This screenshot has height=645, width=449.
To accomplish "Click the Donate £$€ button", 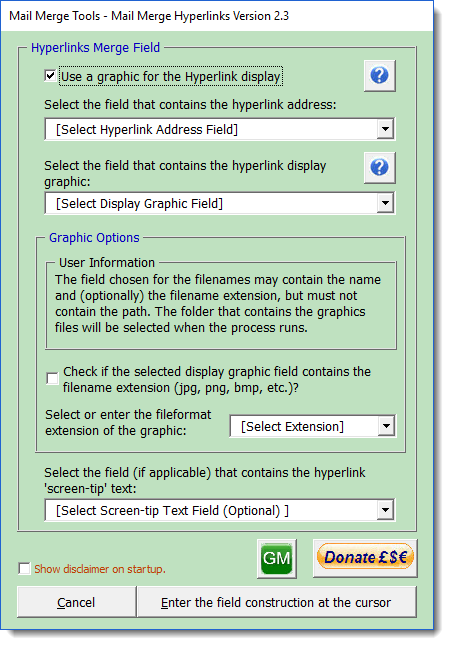I will coord(365,558).
